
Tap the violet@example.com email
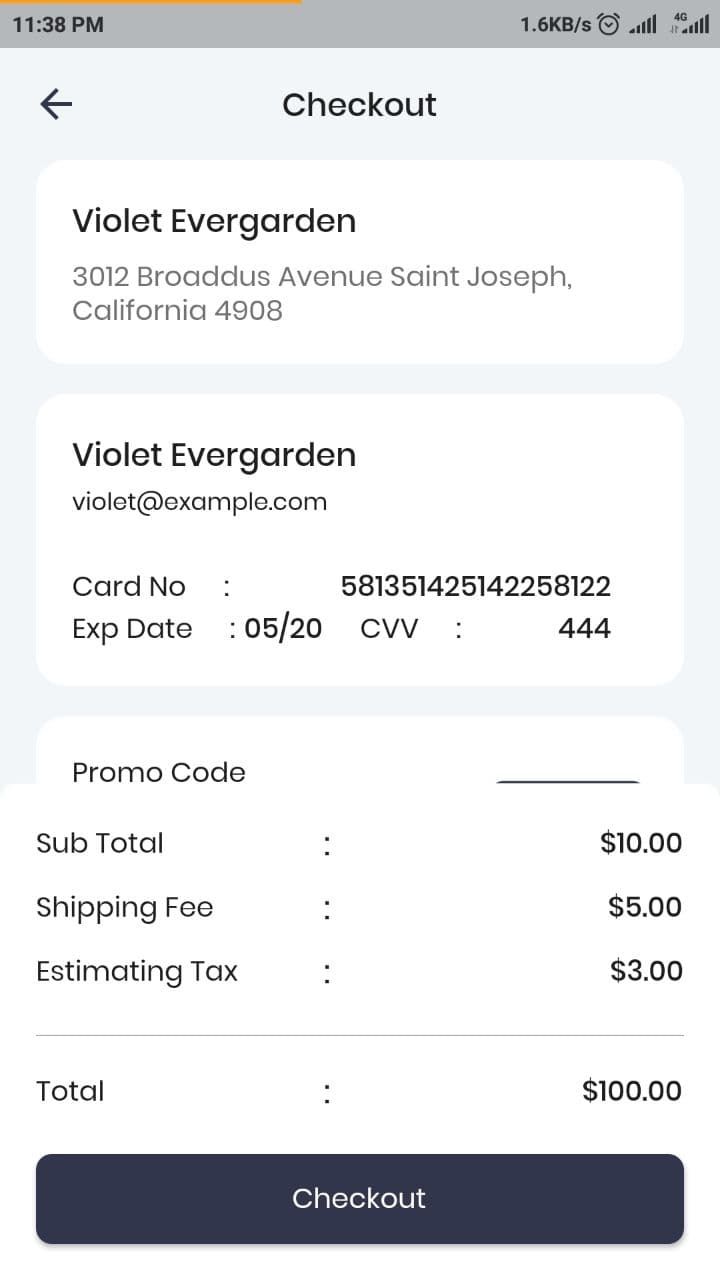coord(199,501)
